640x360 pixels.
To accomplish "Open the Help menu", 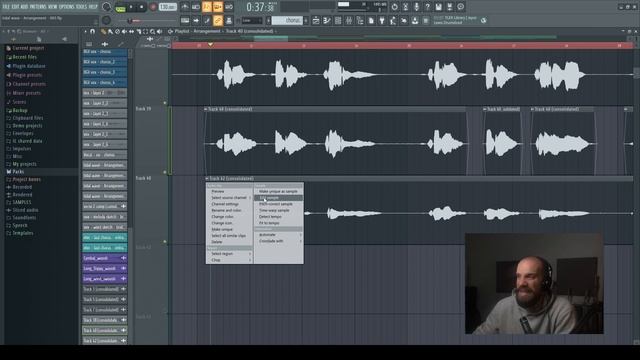I will click(93, 7).
